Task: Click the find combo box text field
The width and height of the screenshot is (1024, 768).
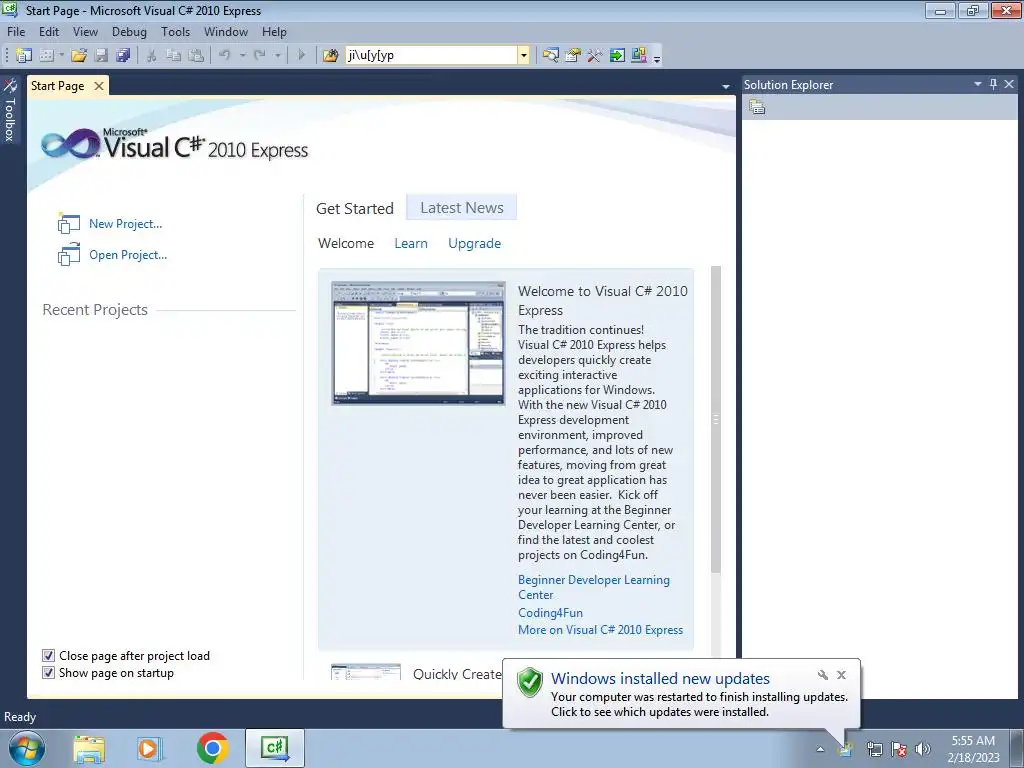Action: tap(432, 56)
